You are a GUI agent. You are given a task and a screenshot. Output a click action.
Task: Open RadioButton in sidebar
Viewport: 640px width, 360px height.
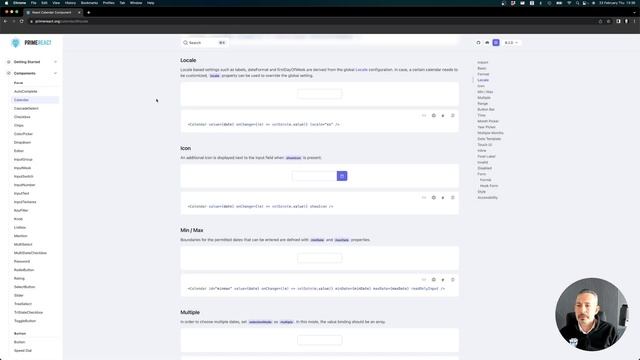[24, 270]
